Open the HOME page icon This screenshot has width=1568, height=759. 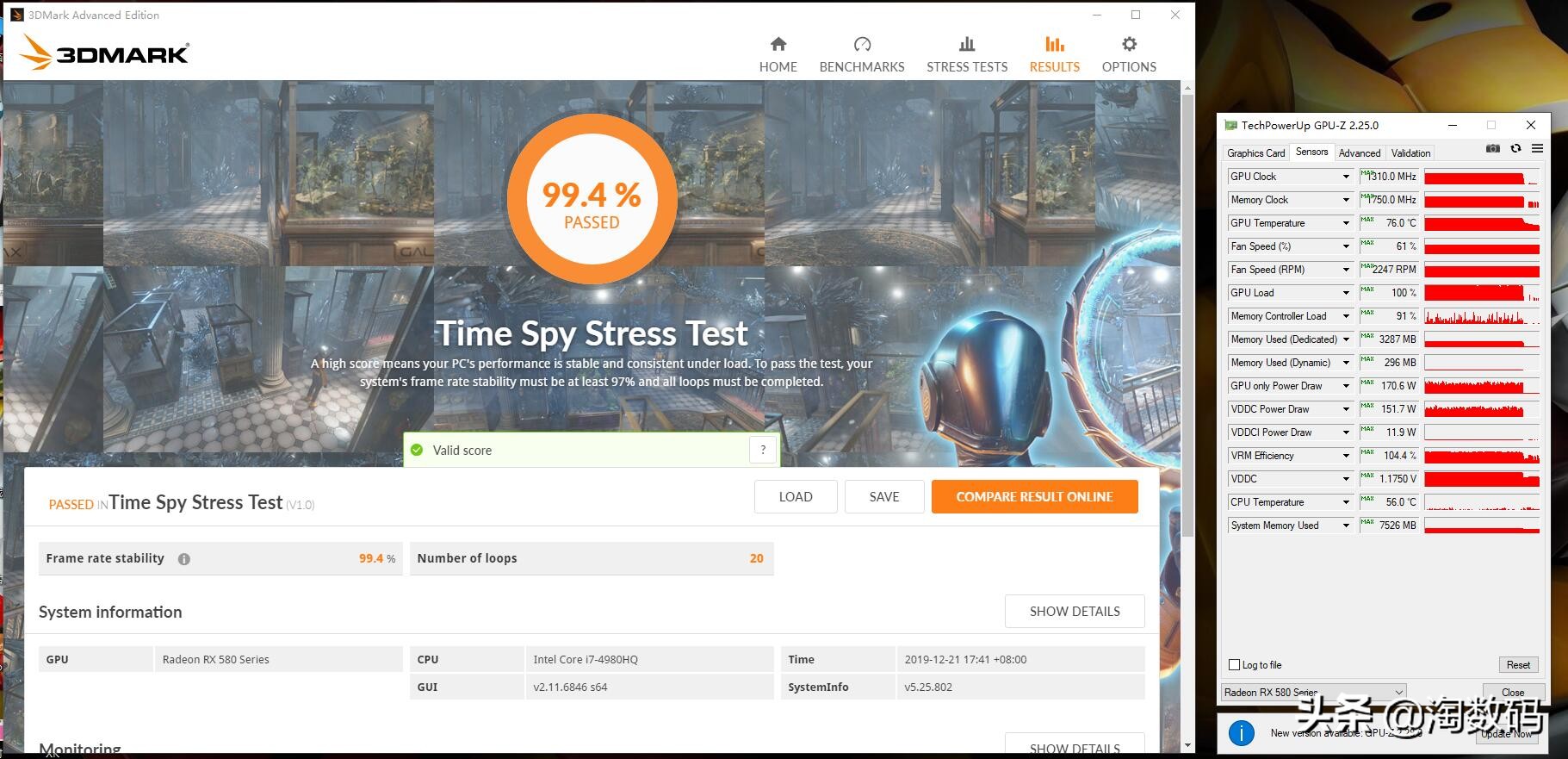tap(778, 44)
